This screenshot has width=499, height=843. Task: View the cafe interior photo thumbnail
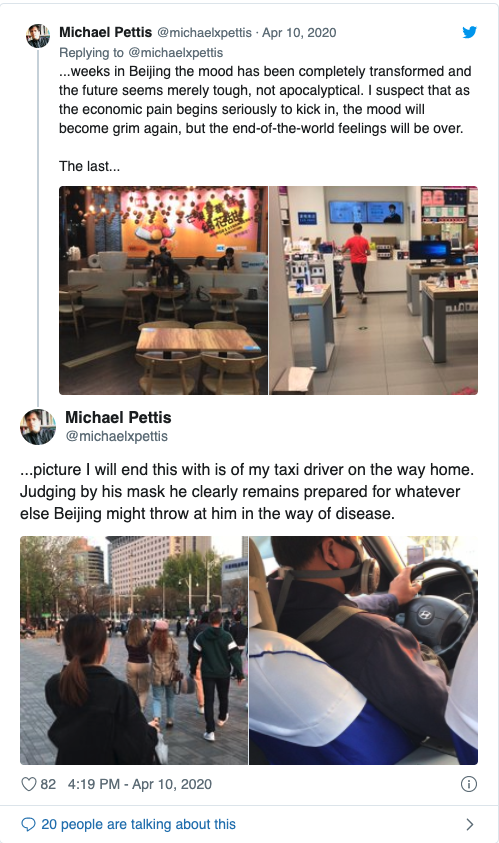tap(163, 290)
